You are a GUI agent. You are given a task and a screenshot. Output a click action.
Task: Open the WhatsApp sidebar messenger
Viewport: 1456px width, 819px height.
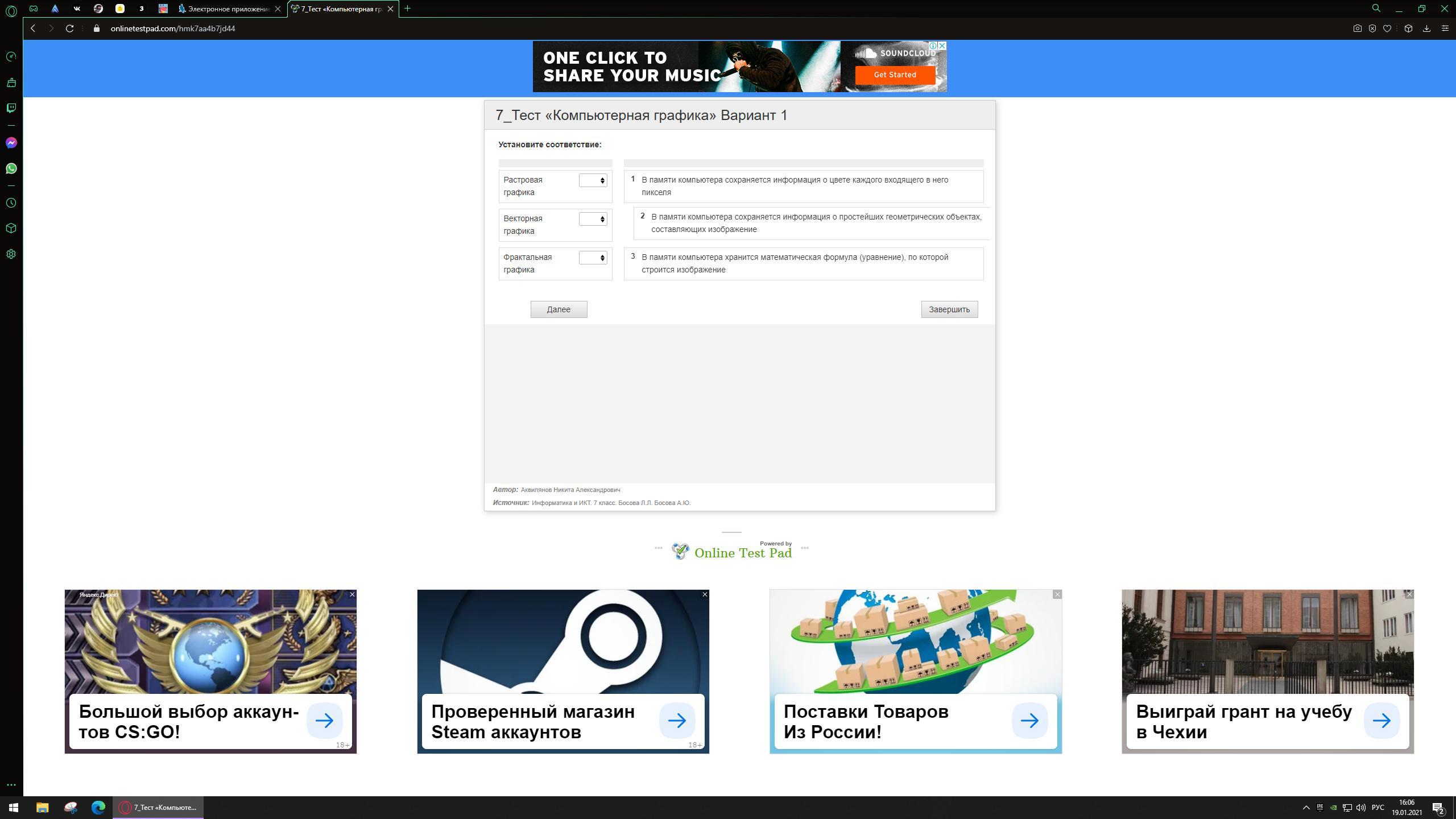tap(11, 168)
